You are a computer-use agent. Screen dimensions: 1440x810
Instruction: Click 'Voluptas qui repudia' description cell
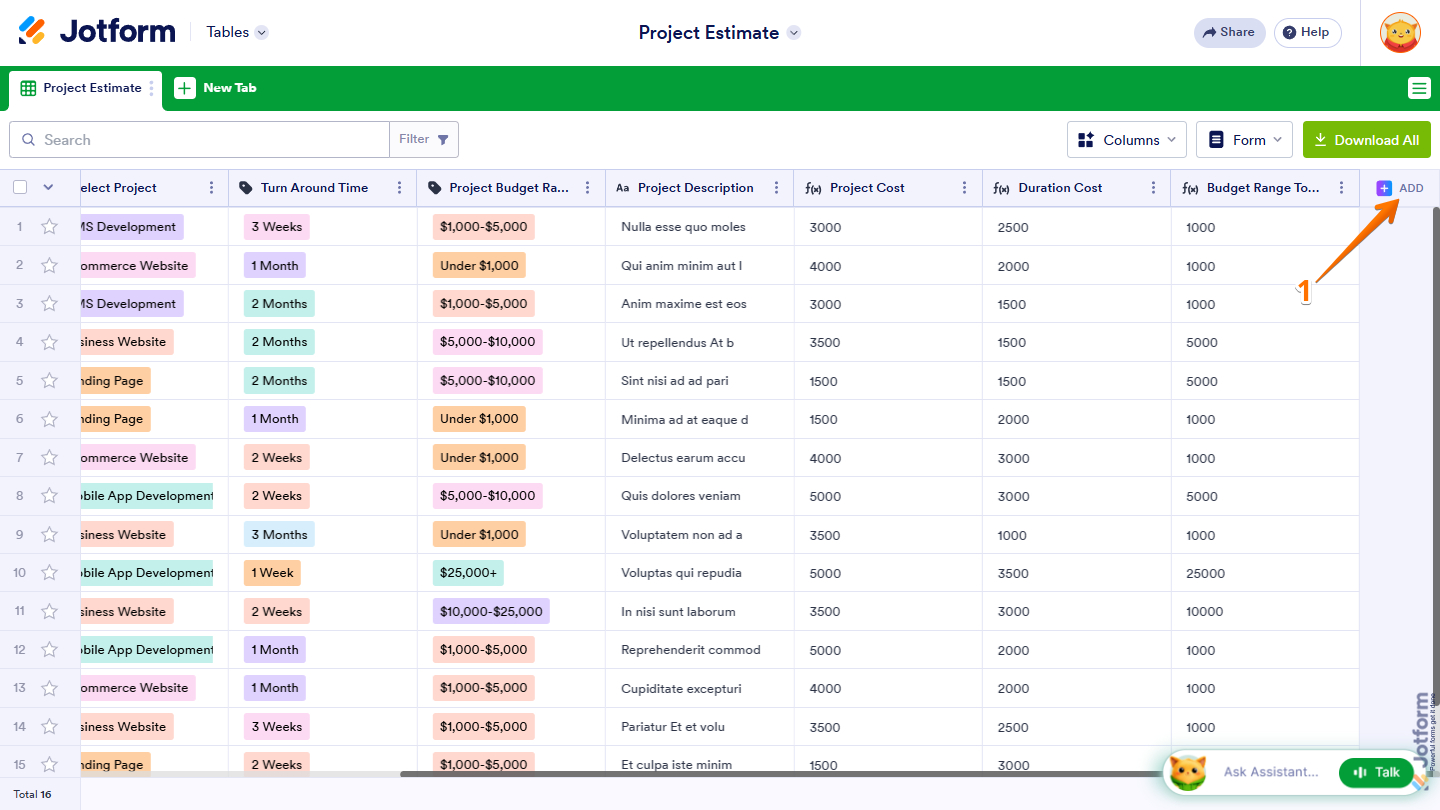(x=700, y=573)
